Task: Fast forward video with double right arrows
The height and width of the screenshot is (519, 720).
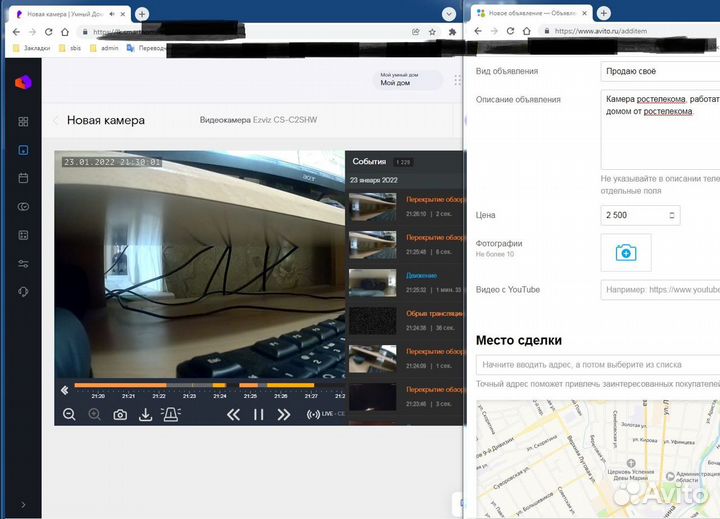Action: (284, 414)
